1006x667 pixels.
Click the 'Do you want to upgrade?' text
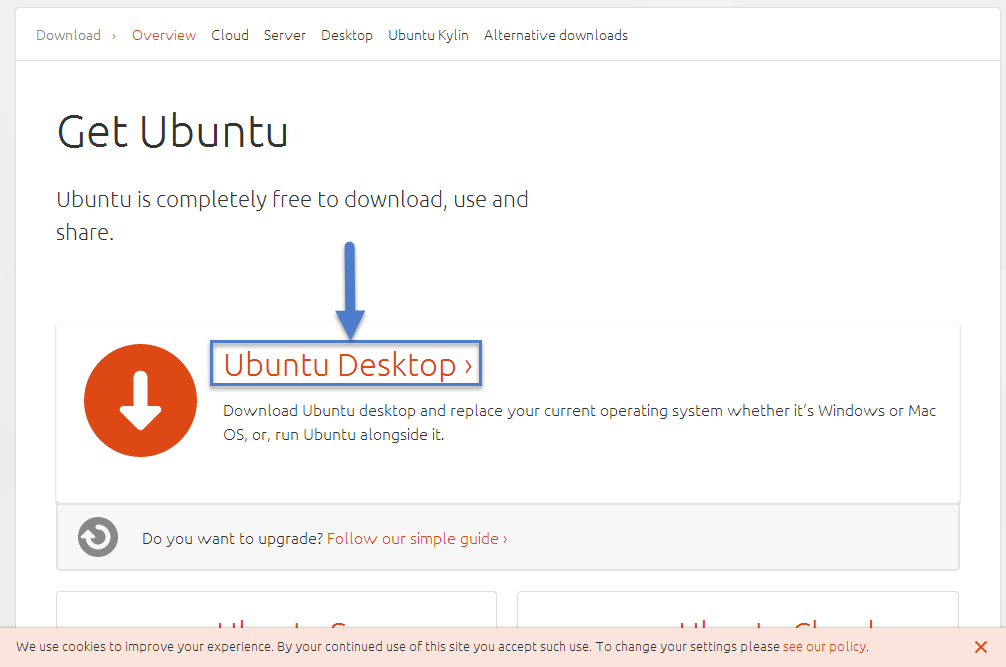[x=232, y=539]
